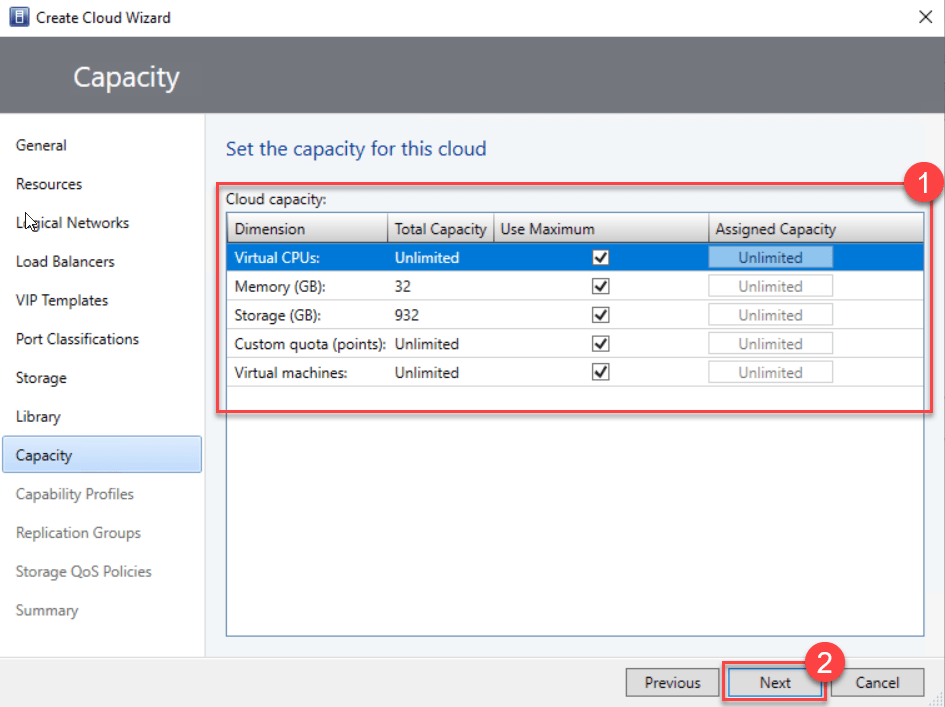Switch to the Load Balancers page
The width and height of the screenshot is (945, 707).
(65, 262)
